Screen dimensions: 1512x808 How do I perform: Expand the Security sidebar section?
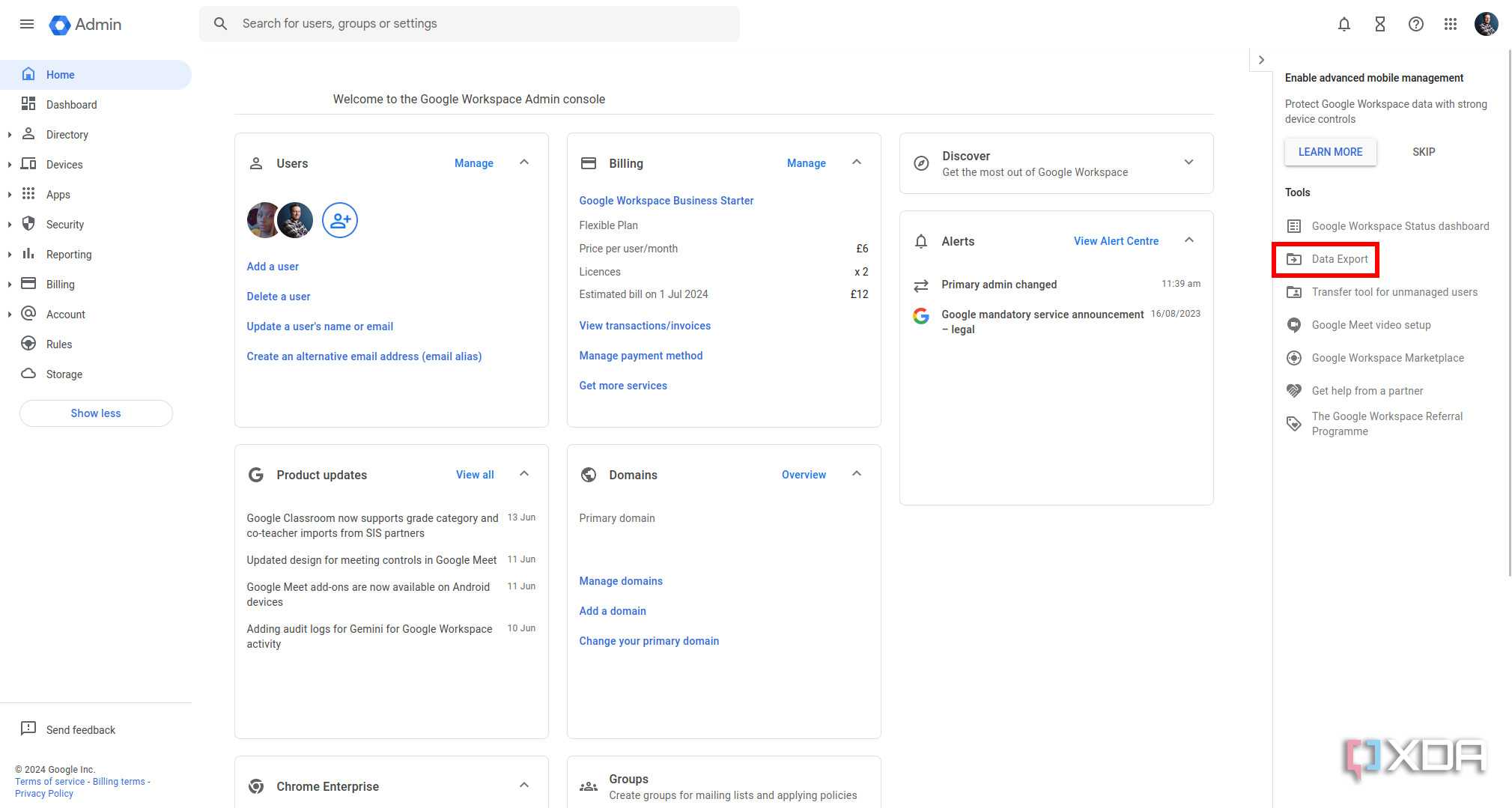pos(9,225)
